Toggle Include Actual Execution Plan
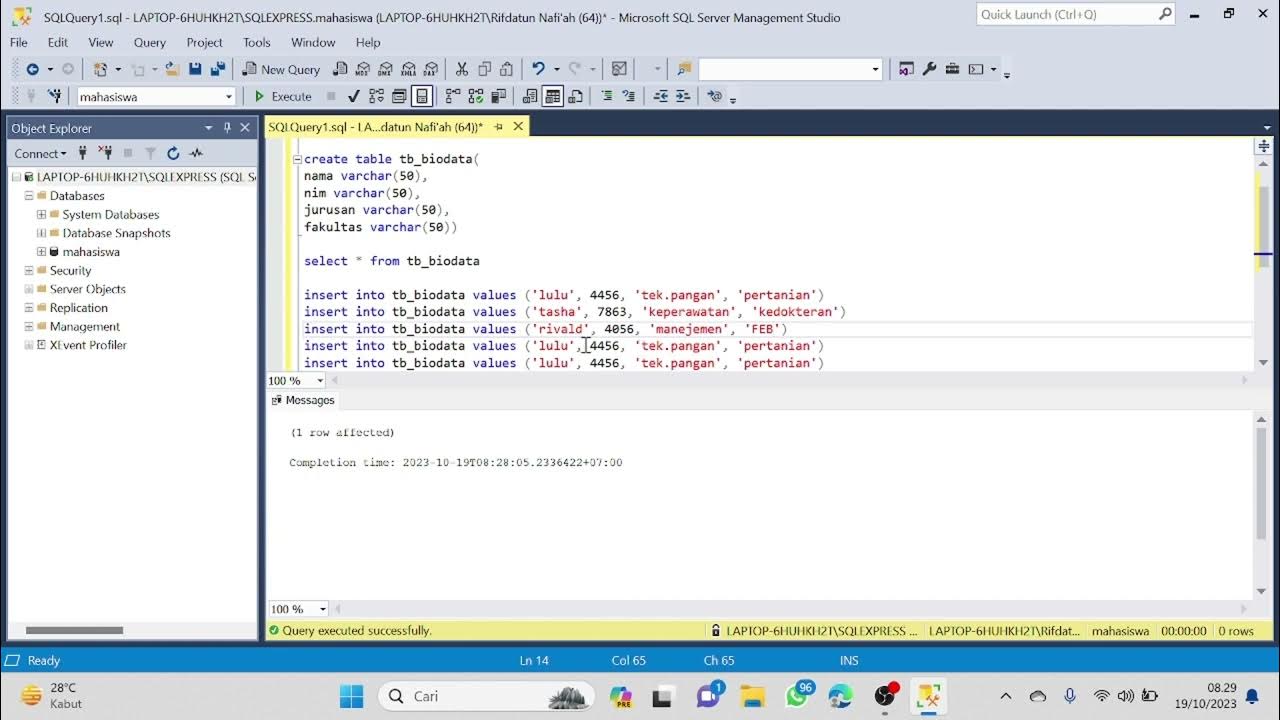1280x720 pixels. click(452, 96)
